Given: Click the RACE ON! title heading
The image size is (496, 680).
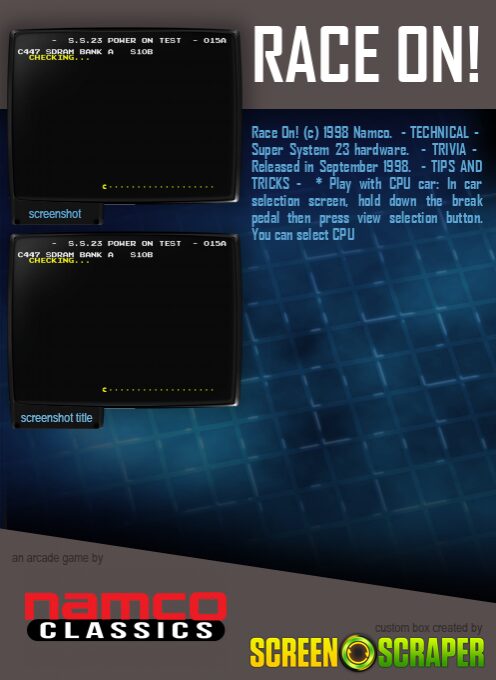Looking at the screenshot, I should coord(366,54).
